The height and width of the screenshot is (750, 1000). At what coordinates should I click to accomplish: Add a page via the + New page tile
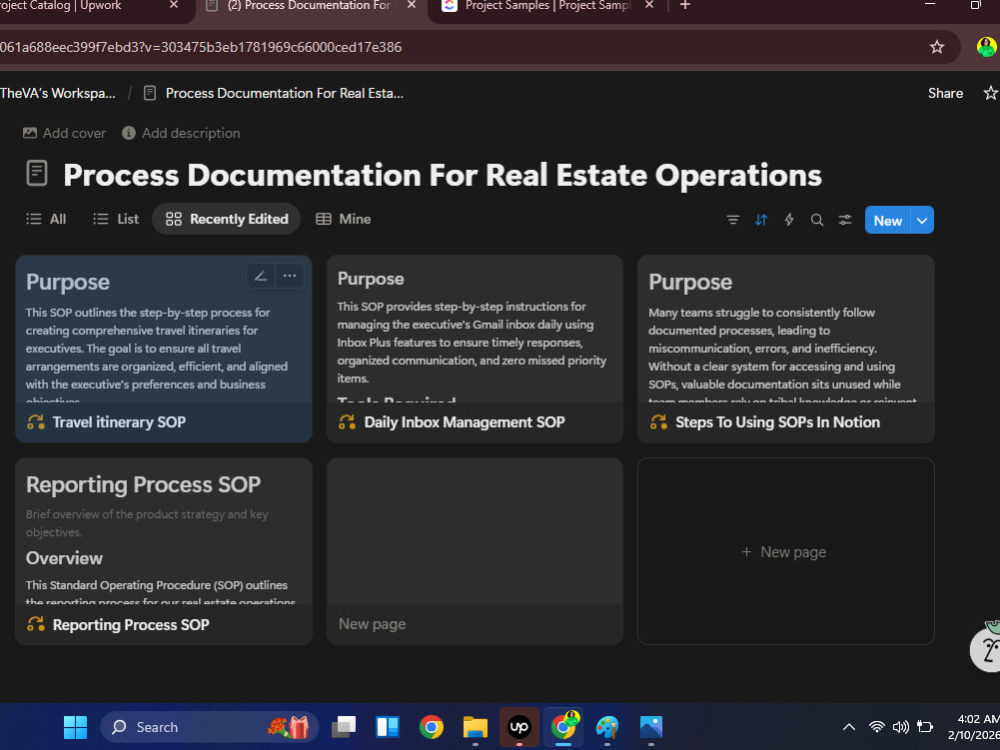786,552
